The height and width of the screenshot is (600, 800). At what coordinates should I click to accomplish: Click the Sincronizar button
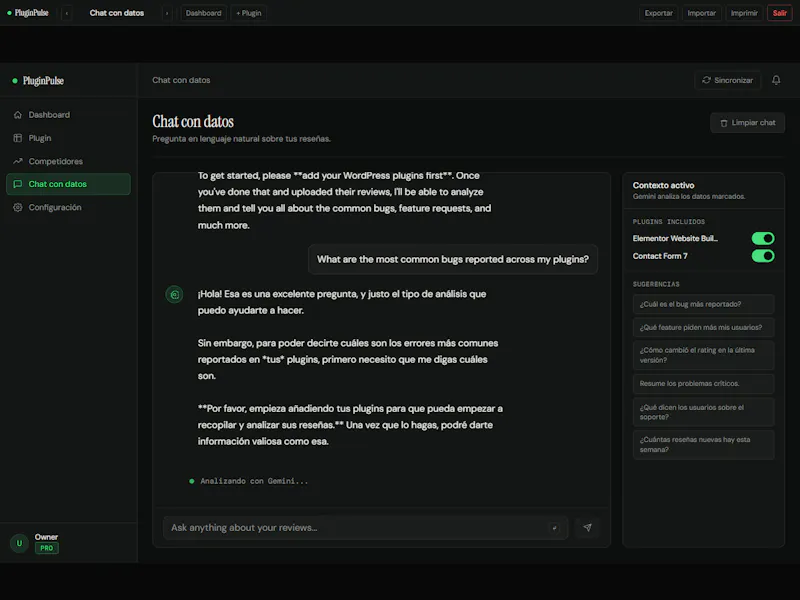pyautogui.click(x=728, y=80)
